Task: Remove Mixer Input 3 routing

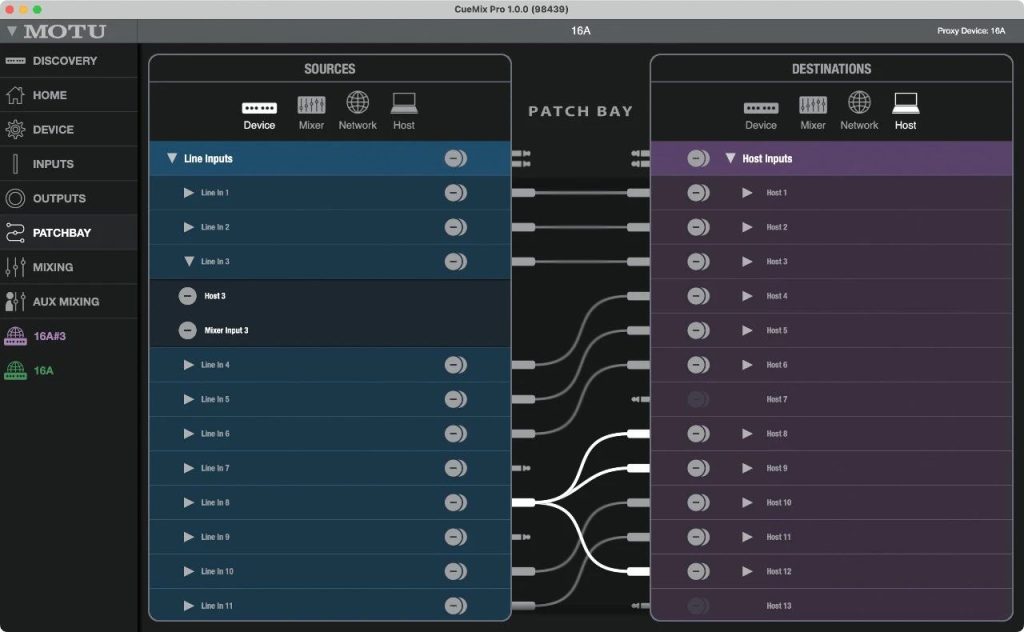Action: tap(187, 330)
